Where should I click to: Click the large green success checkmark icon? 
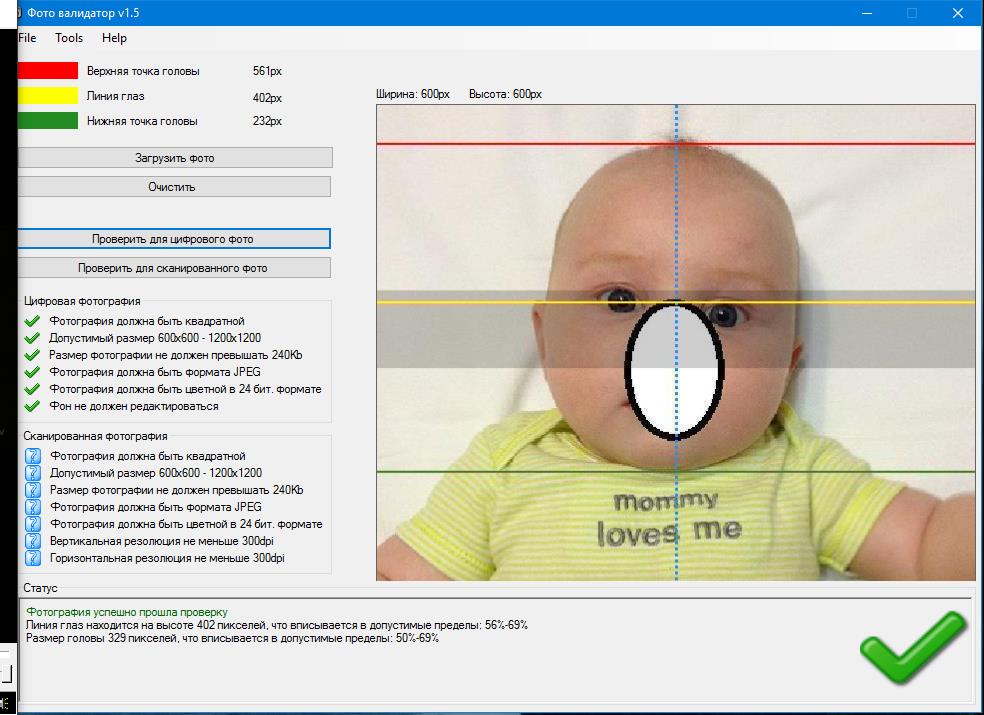(912, 647)
